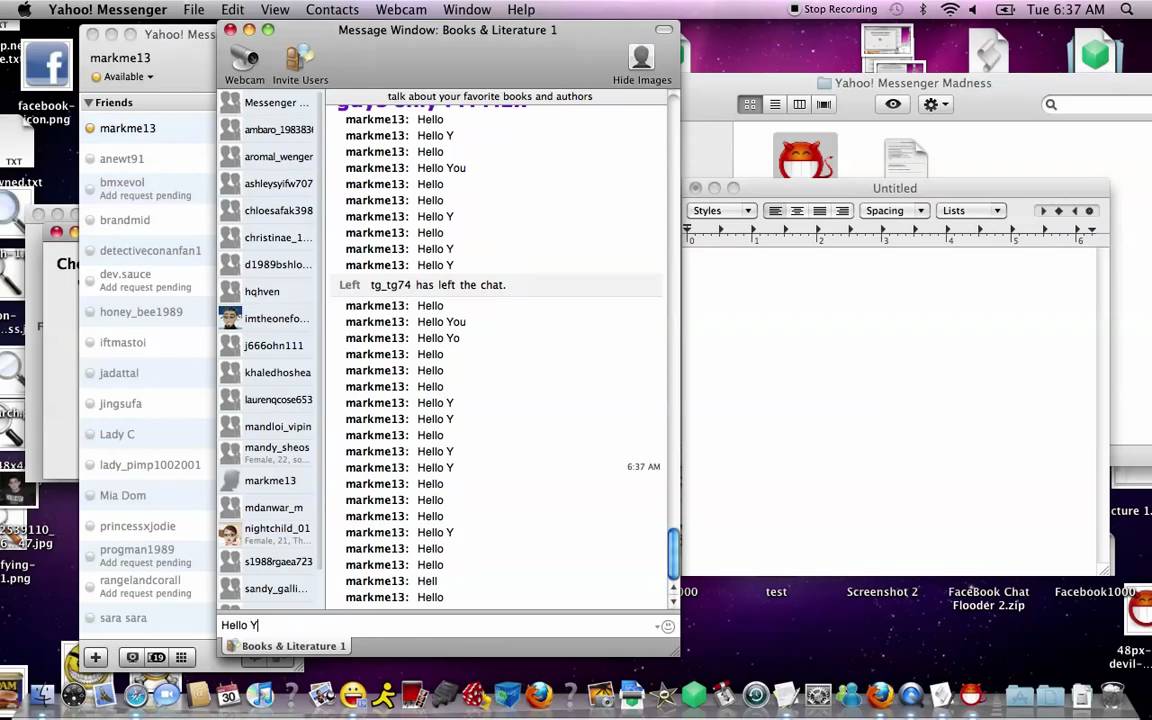Select princessxjodie in the friends list

148,526
